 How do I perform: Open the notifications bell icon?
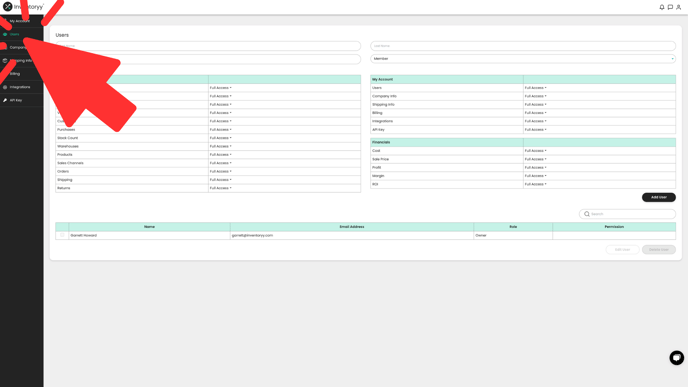(x=662, y=7)
